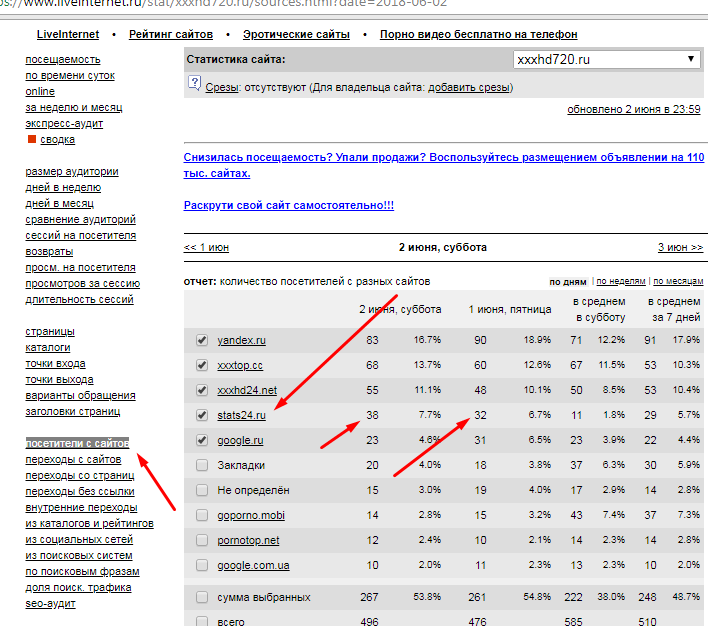Open Рейтинг сайтов in top menu
Viewport: 708px width, 626px height.
171,35
